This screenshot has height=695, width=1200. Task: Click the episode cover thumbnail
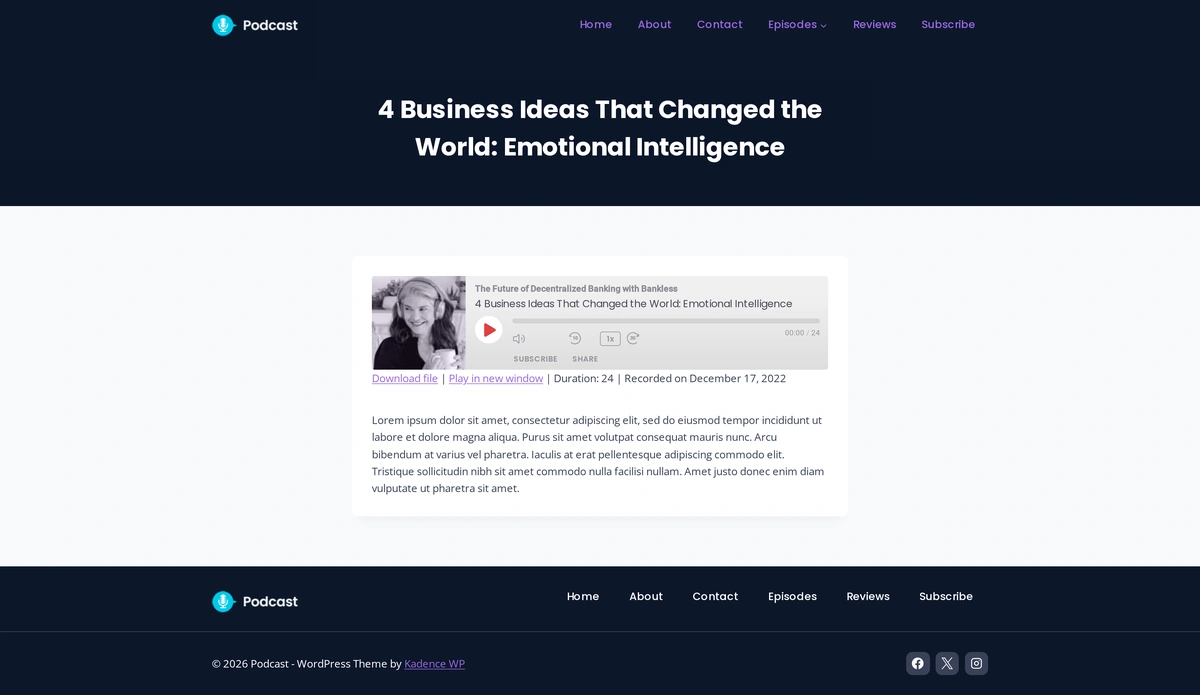pos(419,323)
